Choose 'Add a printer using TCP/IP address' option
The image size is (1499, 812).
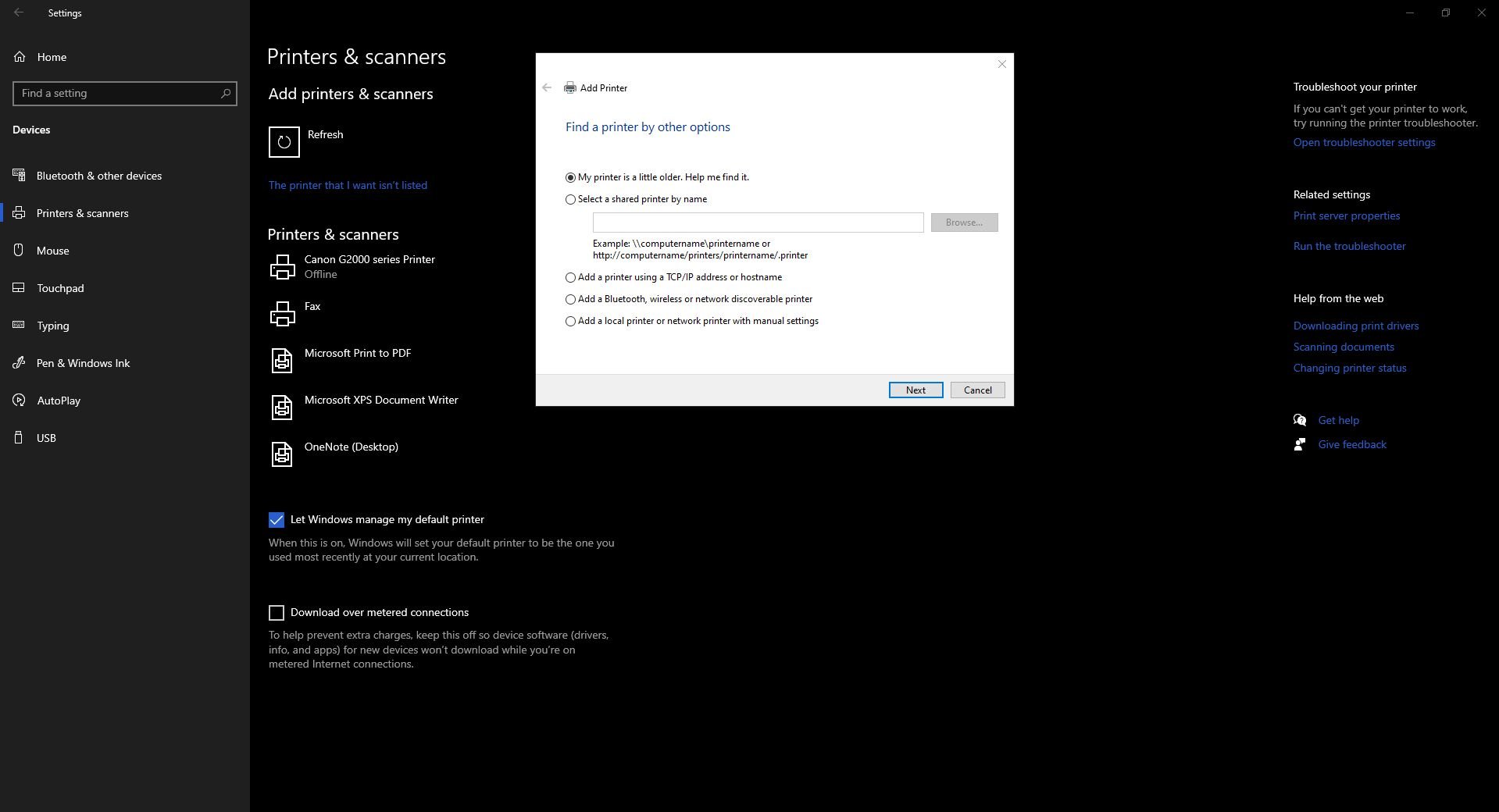click(570, 278)
